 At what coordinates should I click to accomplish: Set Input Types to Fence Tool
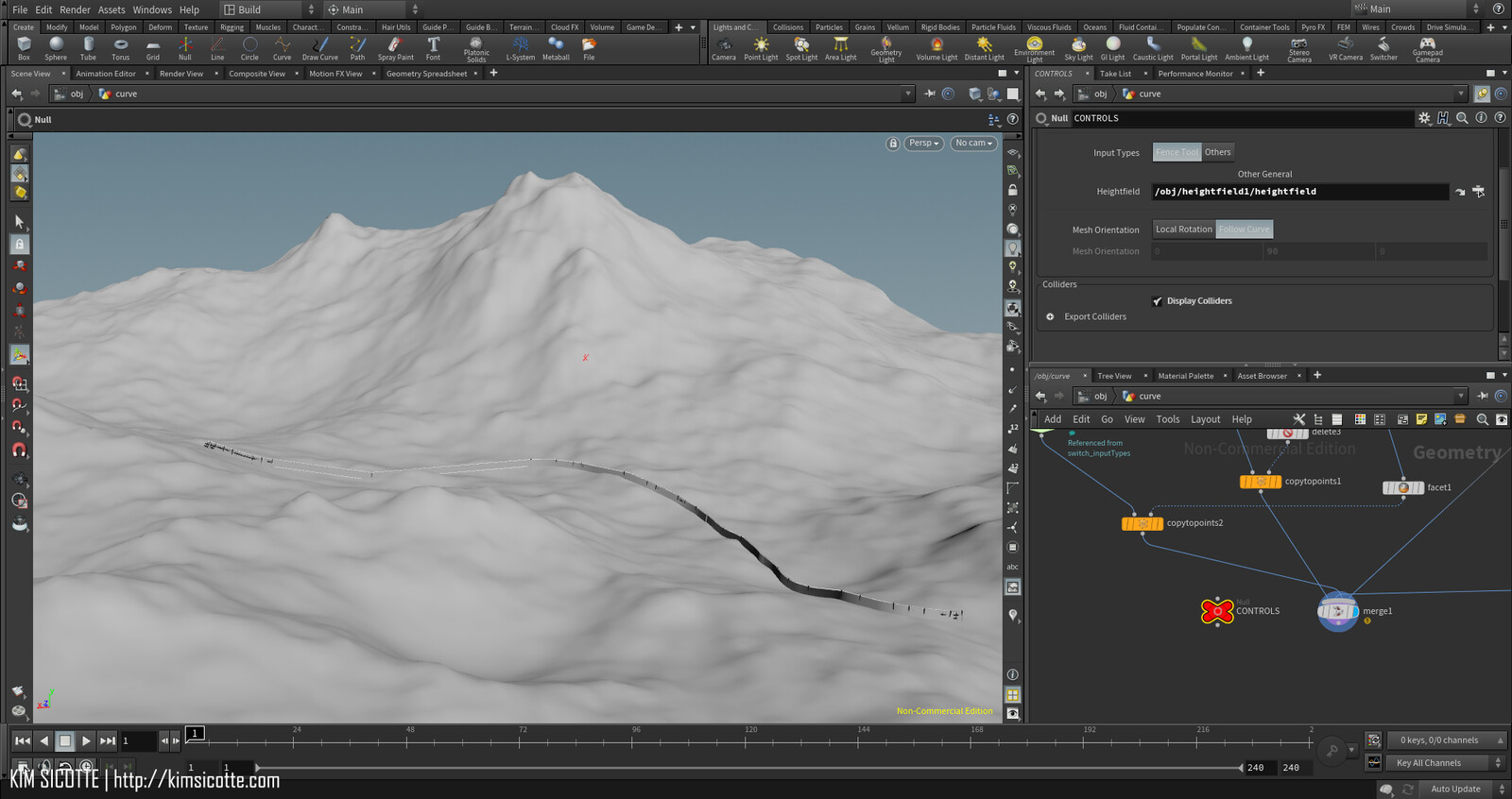[1177, 152]
